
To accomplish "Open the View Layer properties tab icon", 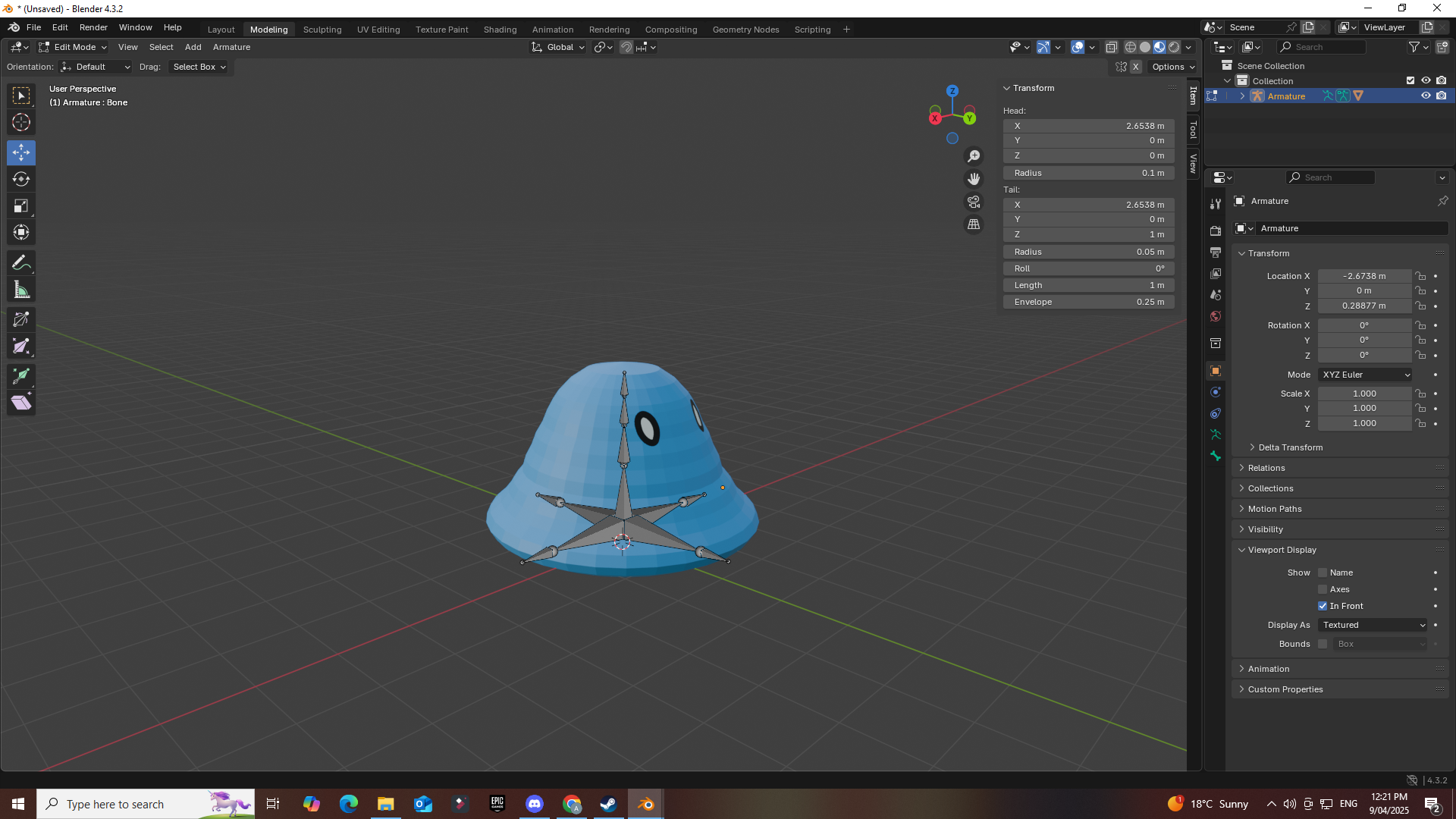I will pos(1216,273).
